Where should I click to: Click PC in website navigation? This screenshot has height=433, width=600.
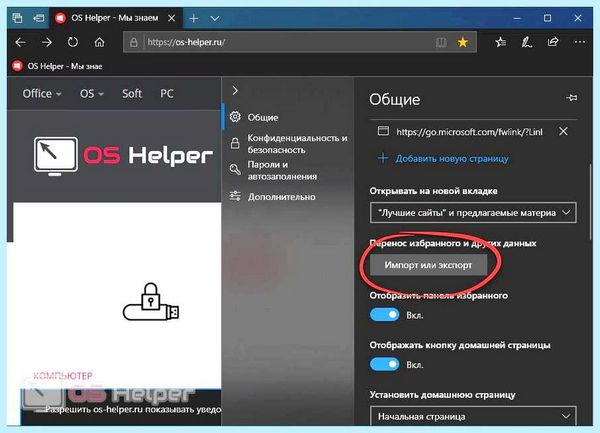[166, 93]
